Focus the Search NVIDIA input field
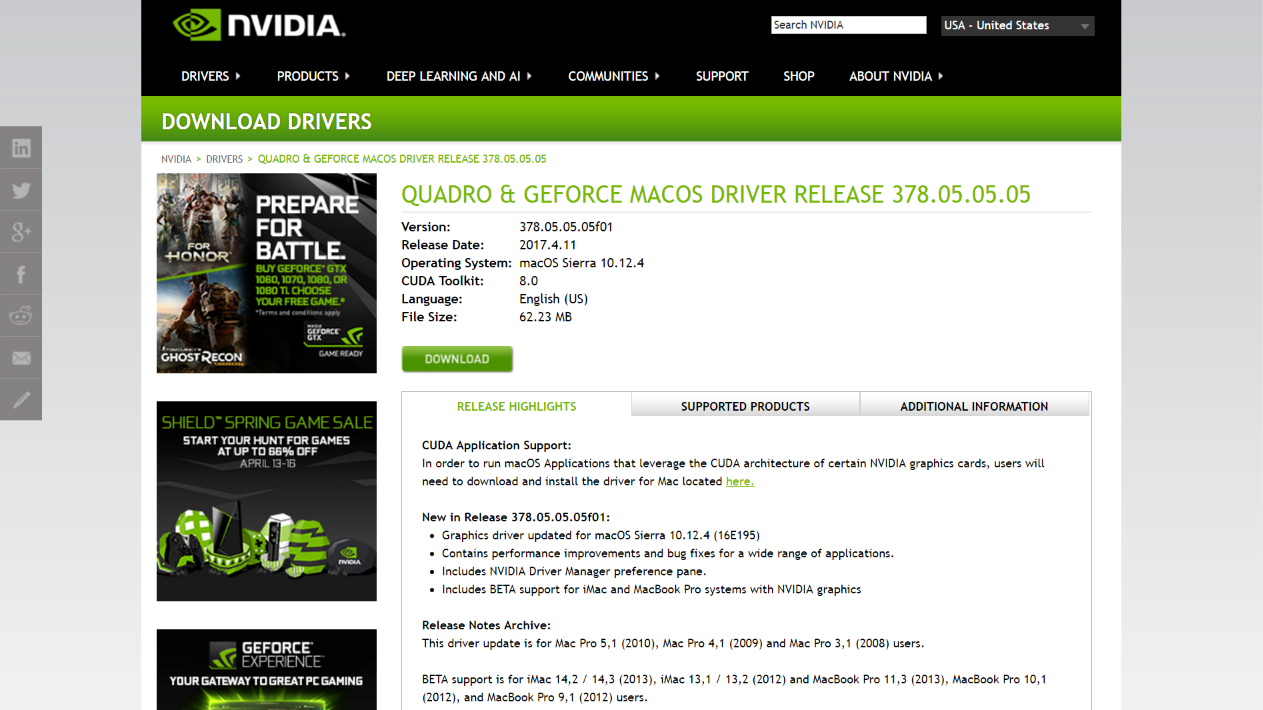 [848, 25]
